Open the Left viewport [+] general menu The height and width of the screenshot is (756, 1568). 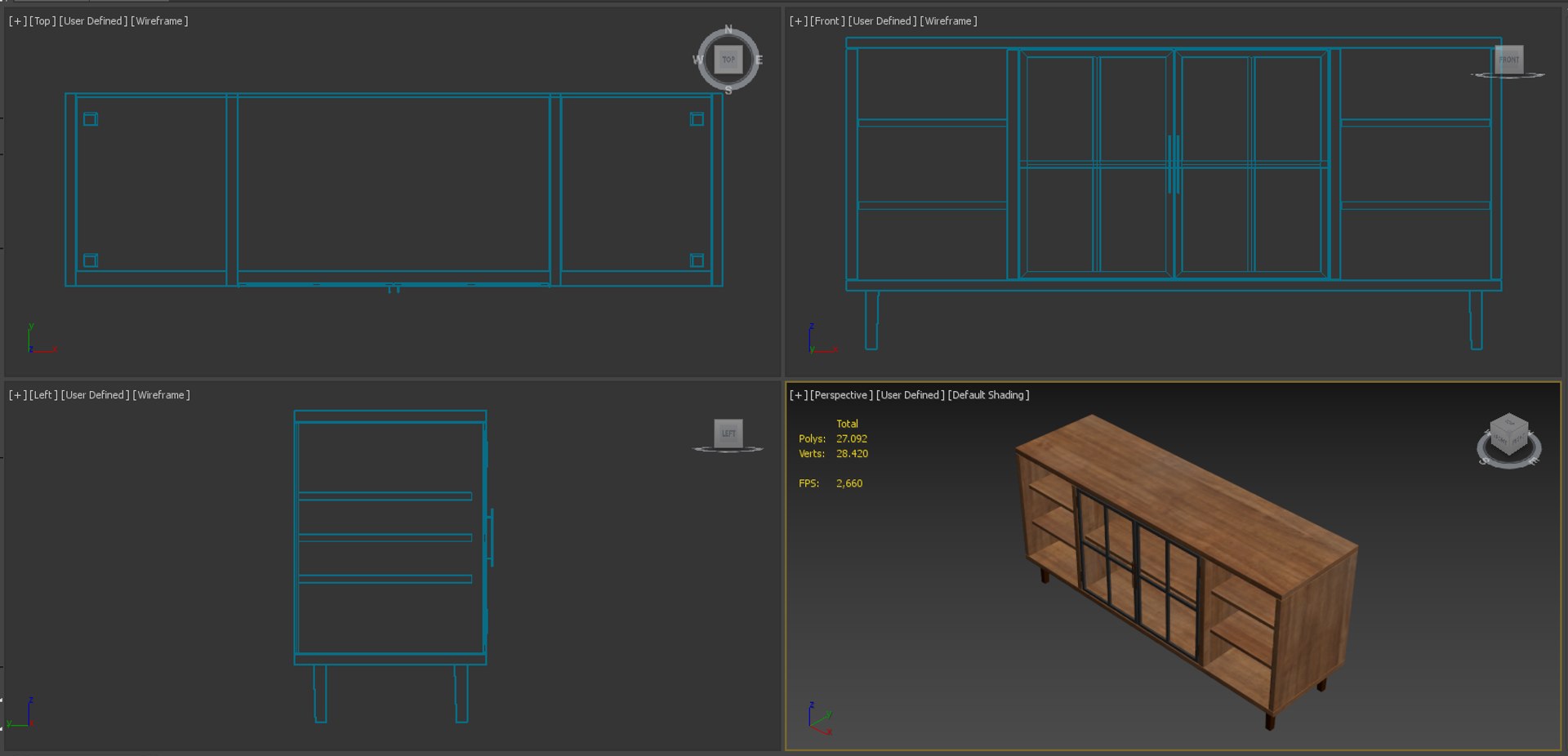point(18,395)
